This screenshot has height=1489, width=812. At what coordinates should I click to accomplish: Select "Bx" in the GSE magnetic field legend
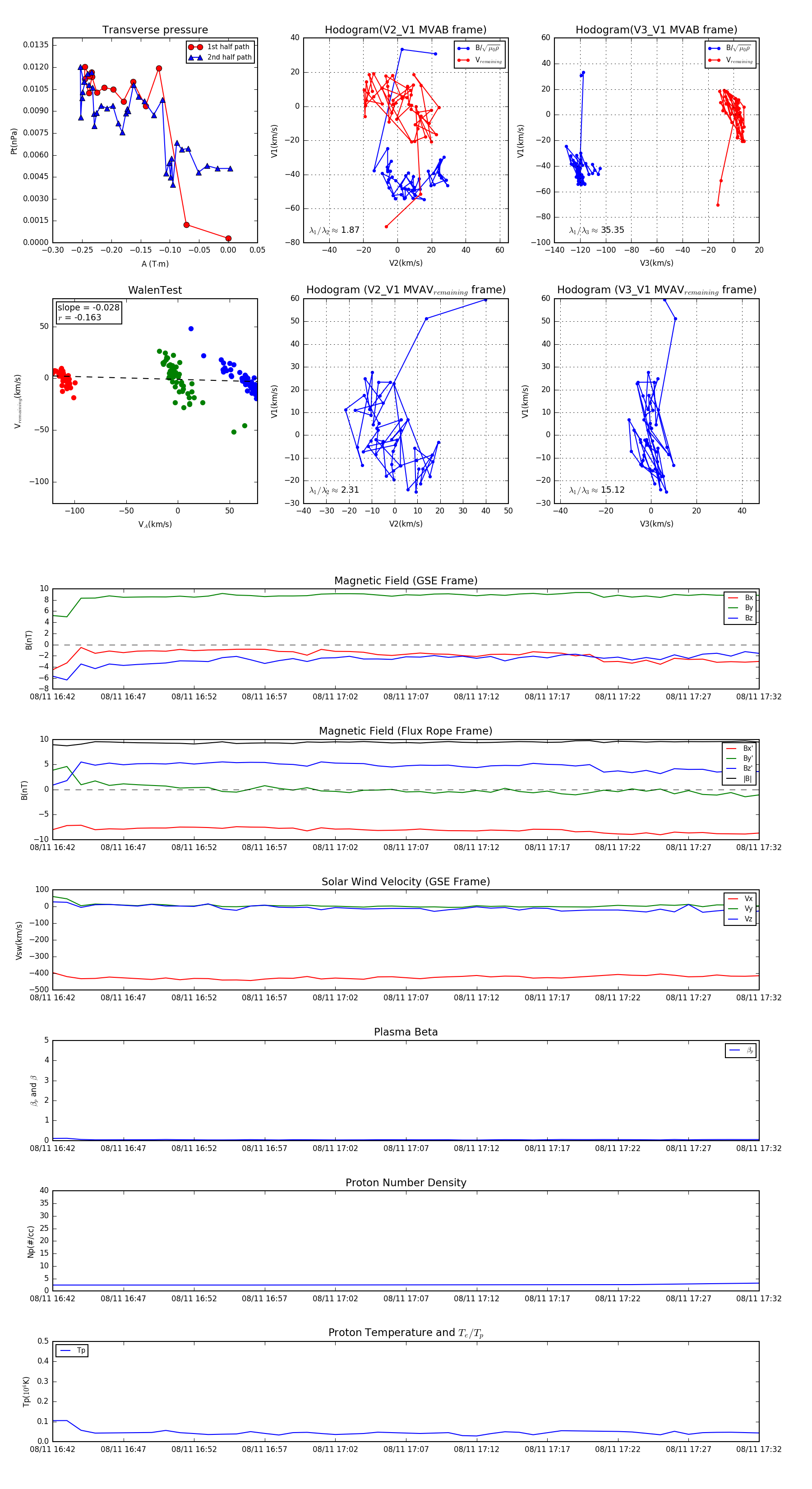741,598
